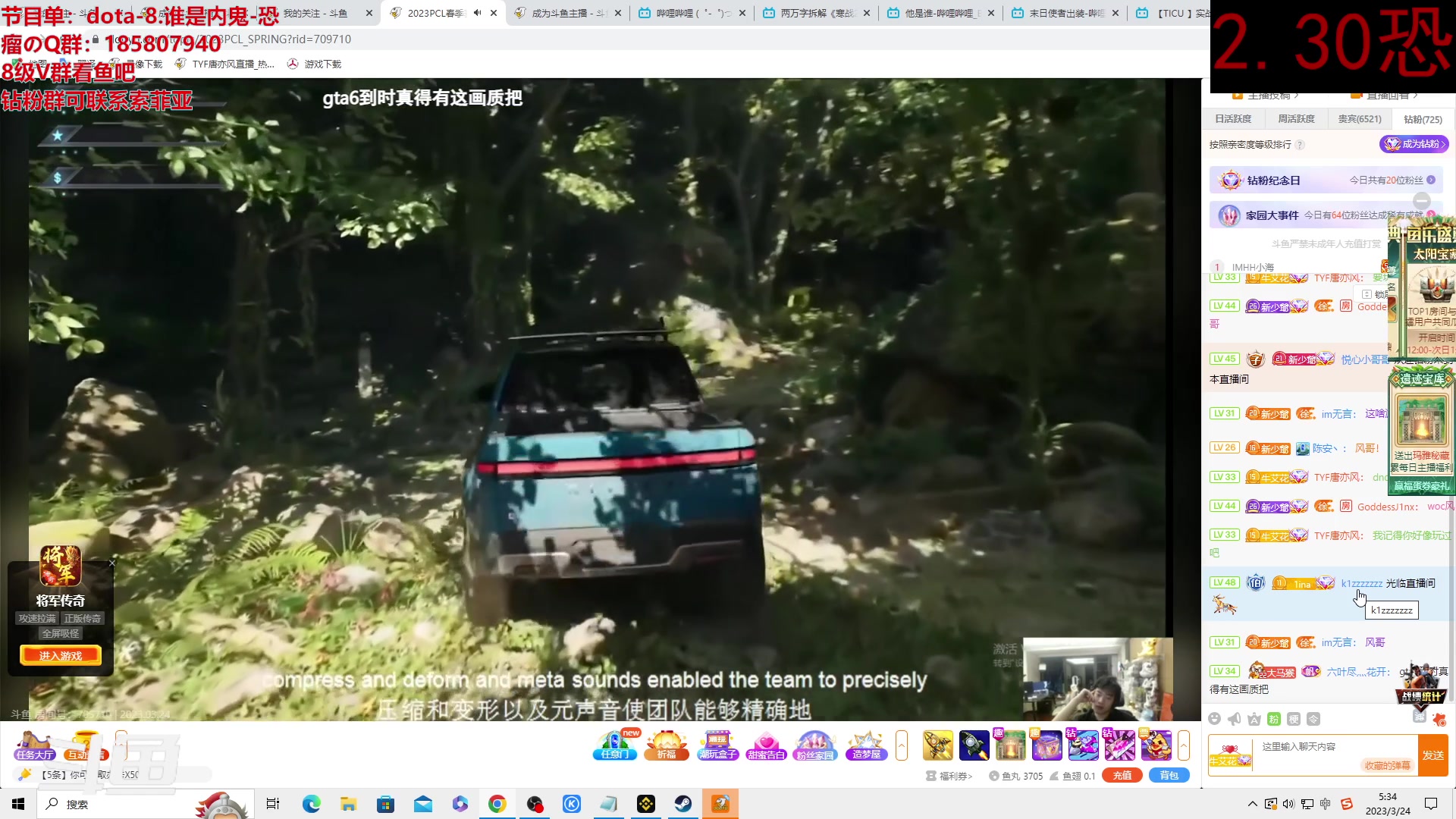Mute the 2023PCL春季 browser tab audio
Screen dimensions: 1456x819
point(477,13)
